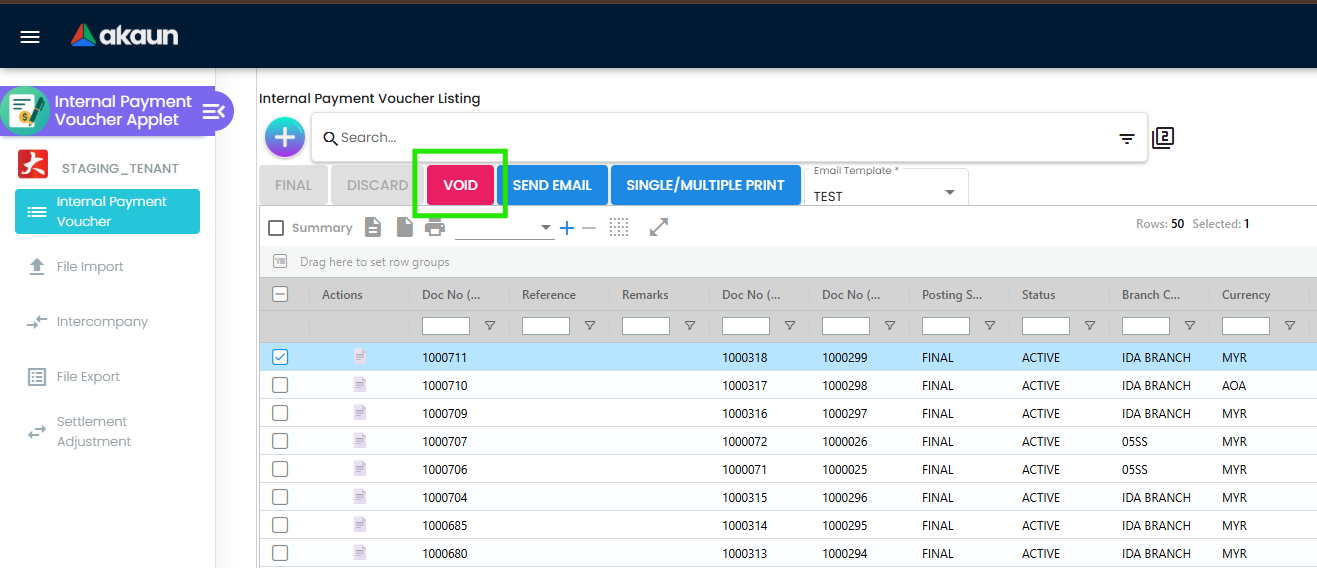Toggle the Summary checkbox
The image size is (1317, 568).
[x=276, y=228]
